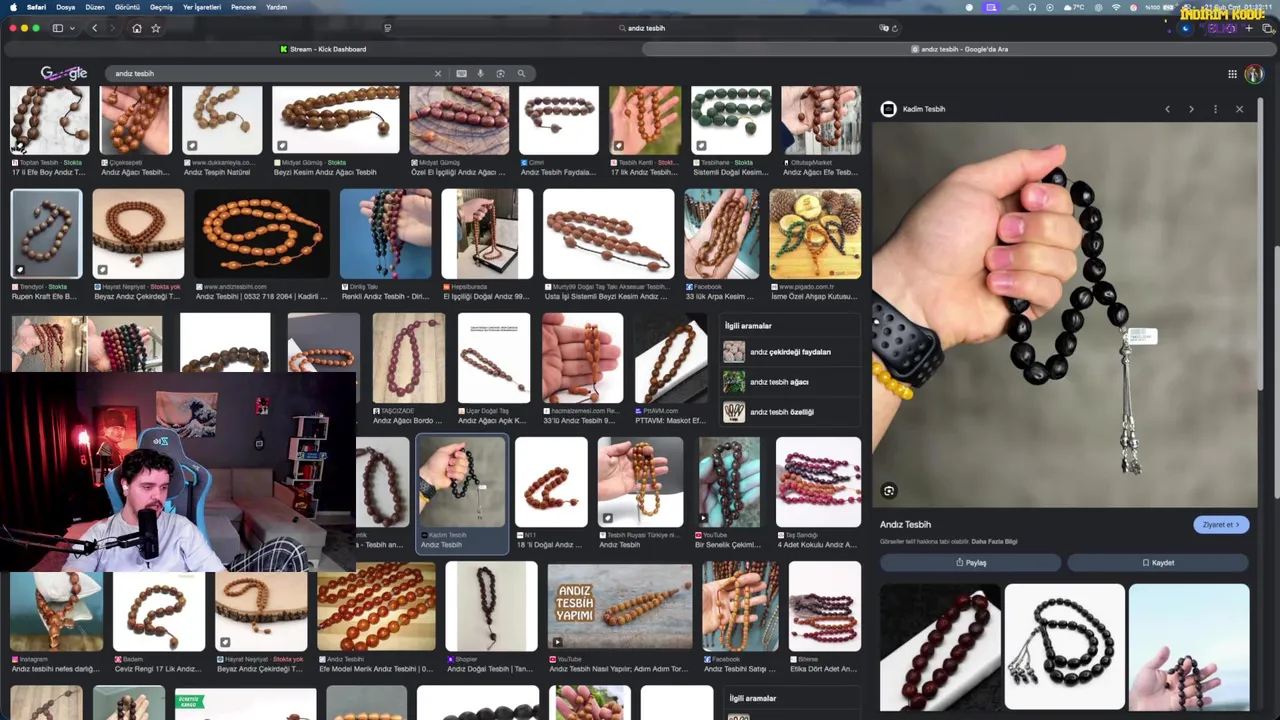Click the headphones menu bar icon
Viewport: 1280px width, 720px height.
click(1032, 7)
